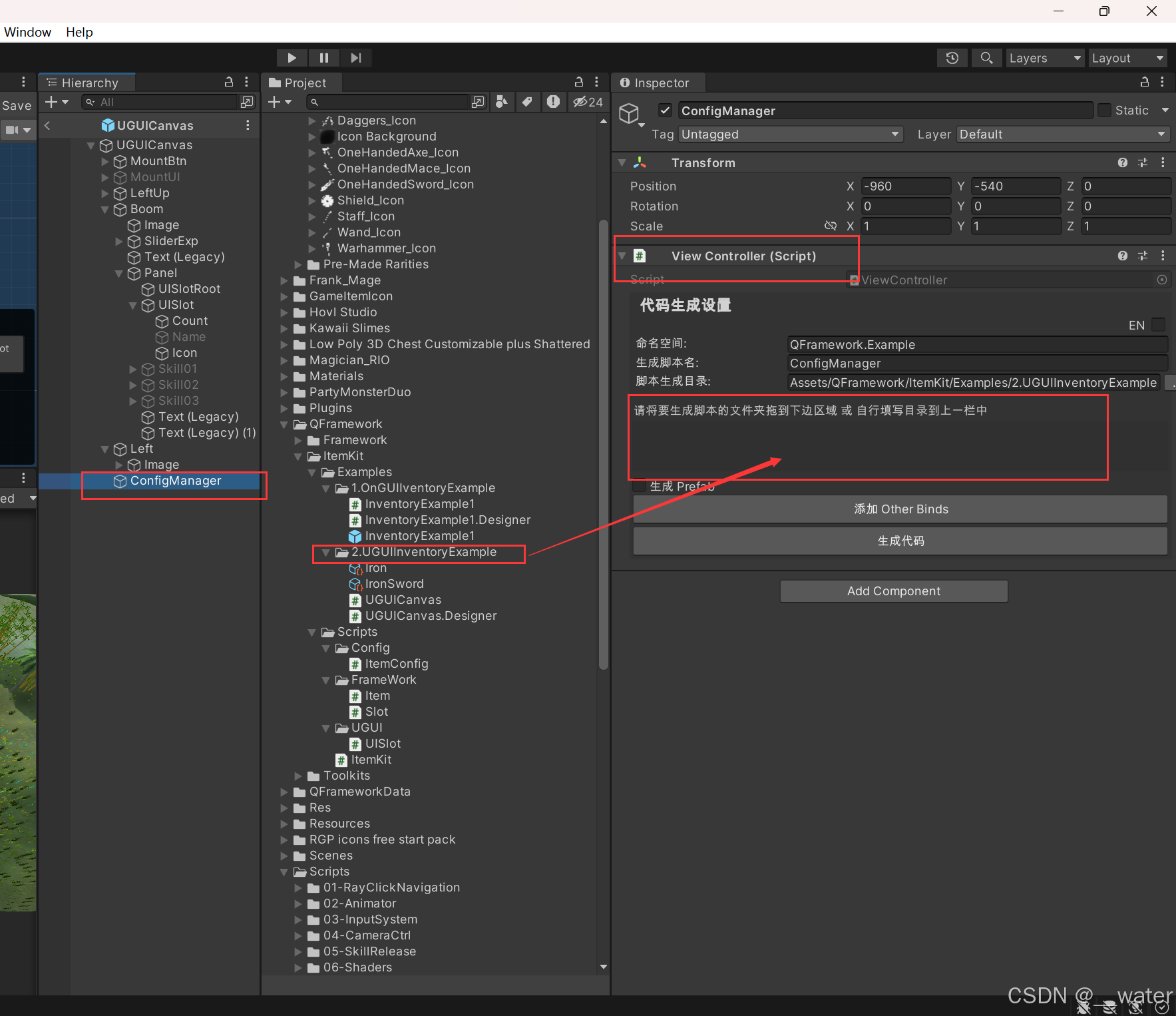Click the 命名空间 input field
Screen dimensions: 1176x1016
click(x=978, y=345)
